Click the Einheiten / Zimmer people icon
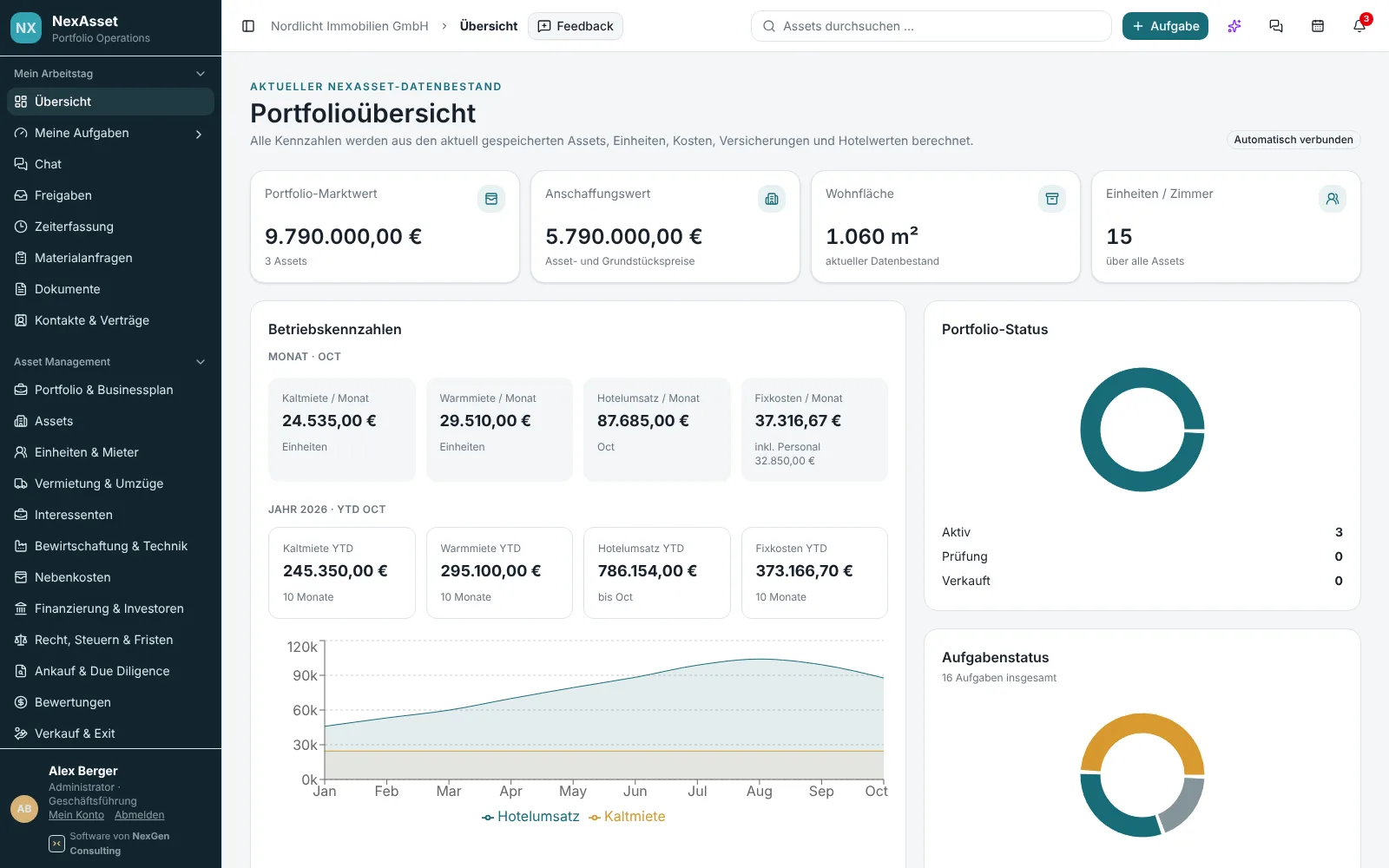 click(1333, 199)
